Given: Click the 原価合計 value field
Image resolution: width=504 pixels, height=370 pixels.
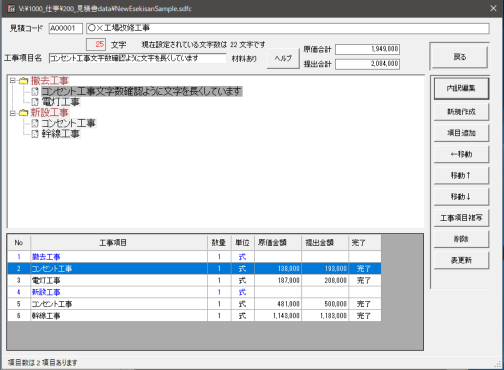Looking at the screenshot, I should [x=367, y=49].
